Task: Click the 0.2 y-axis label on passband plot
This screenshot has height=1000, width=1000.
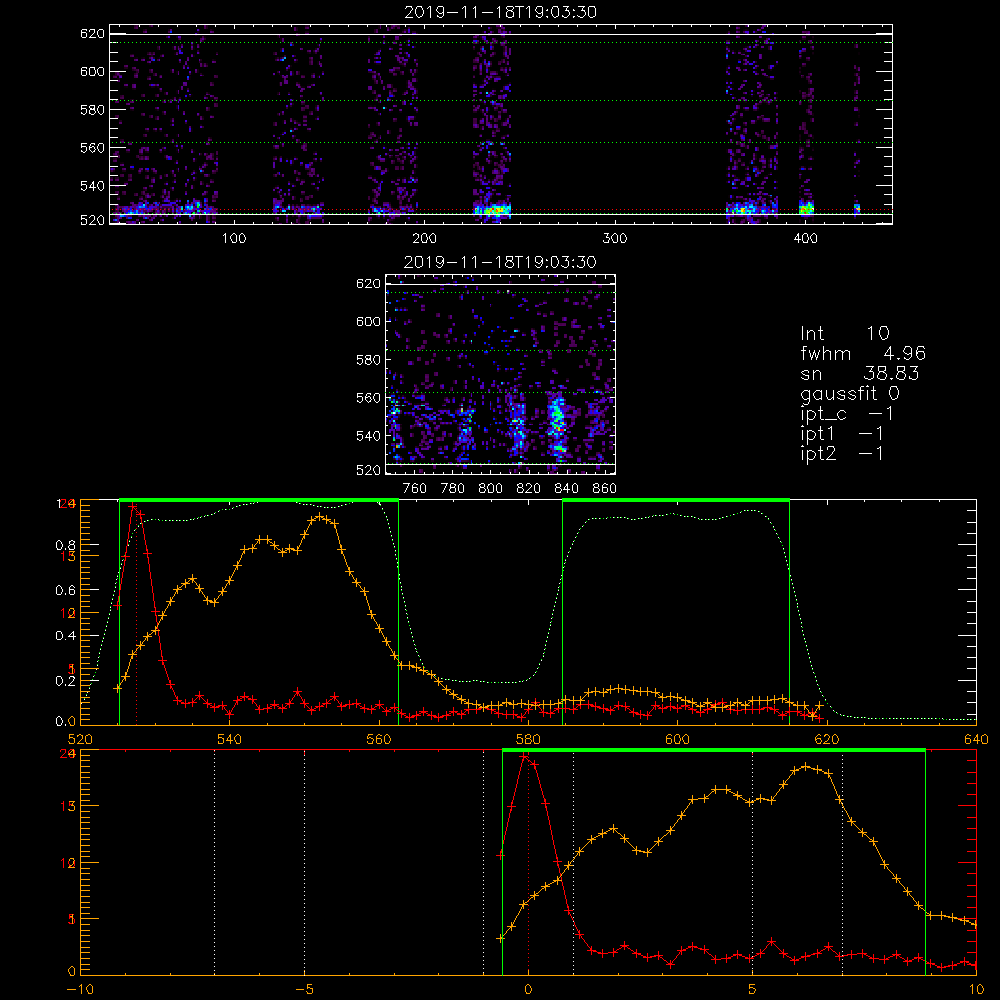Action: 66,681
